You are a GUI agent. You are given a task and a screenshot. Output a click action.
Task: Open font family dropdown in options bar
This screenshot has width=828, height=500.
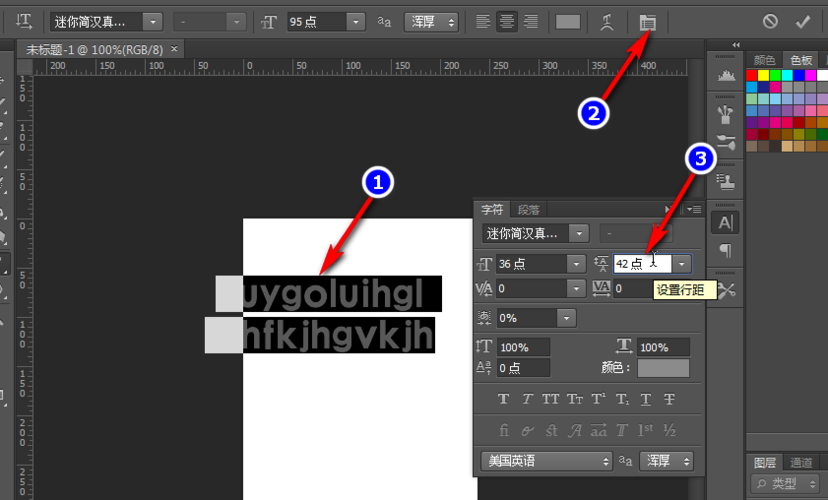(153, 22)
